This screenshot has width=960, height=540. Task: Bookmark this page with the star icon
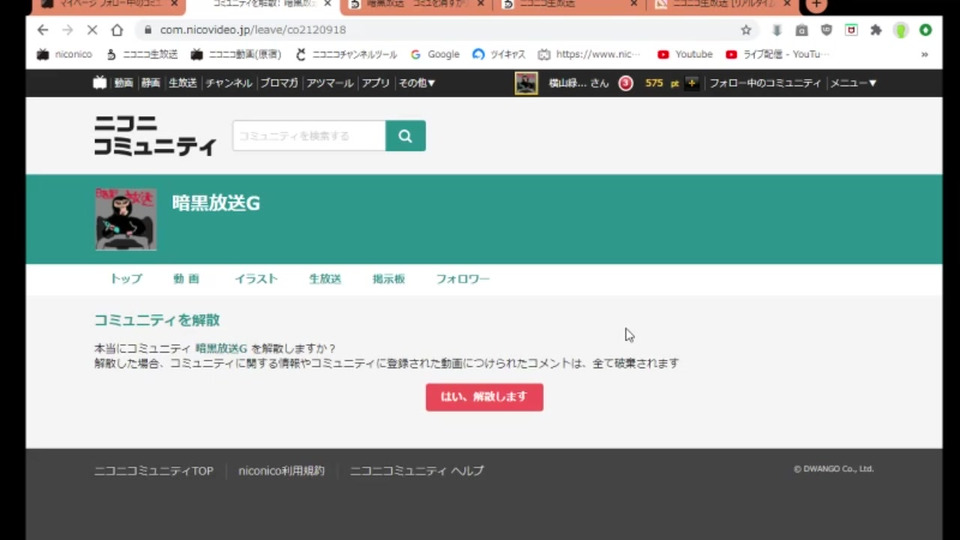point(746,30)
